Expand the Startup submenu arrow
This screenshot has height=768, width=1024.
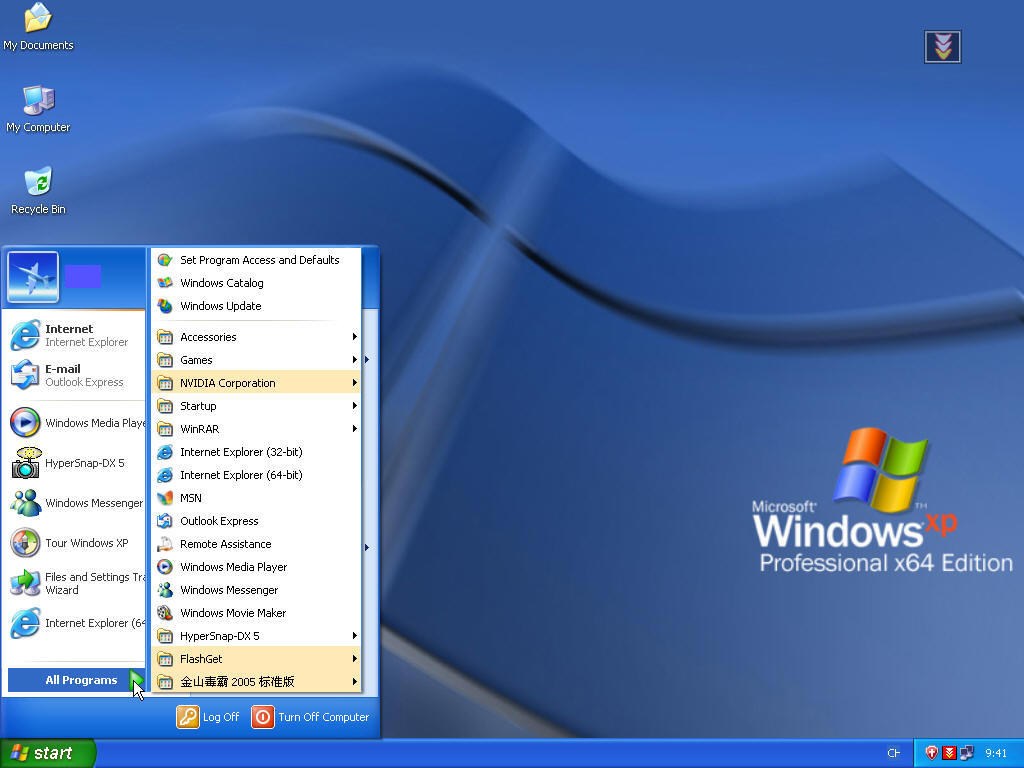pyautogui.click(x=355, y=406)
